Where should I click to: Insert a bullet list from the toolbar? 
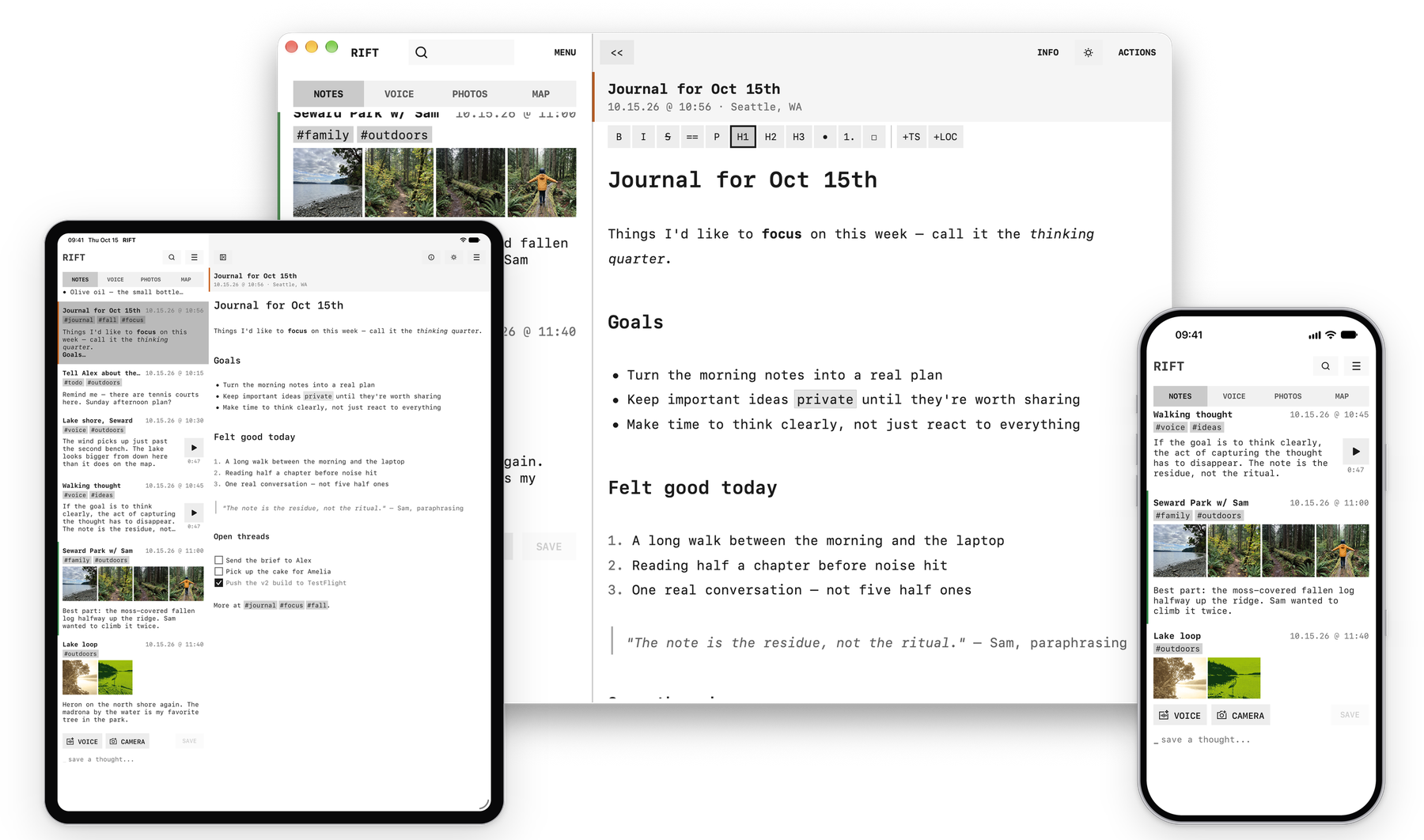(825, 137)
